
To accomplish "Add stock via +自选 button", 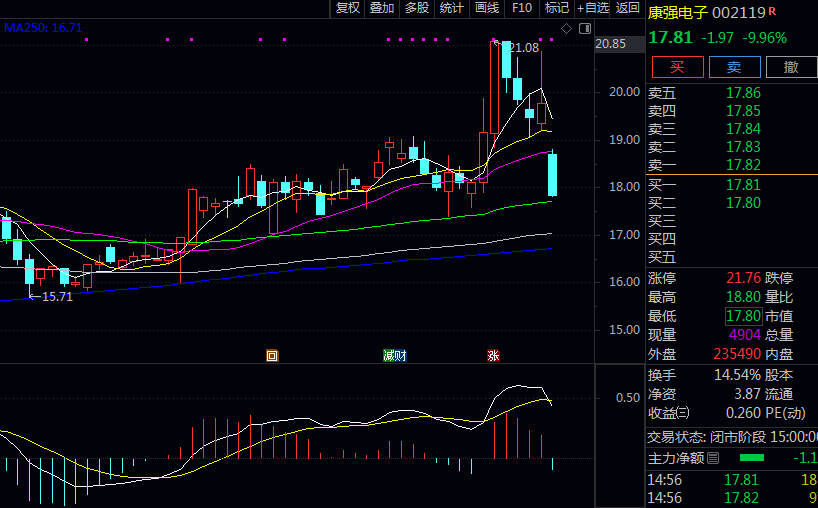I will point(593,8).
